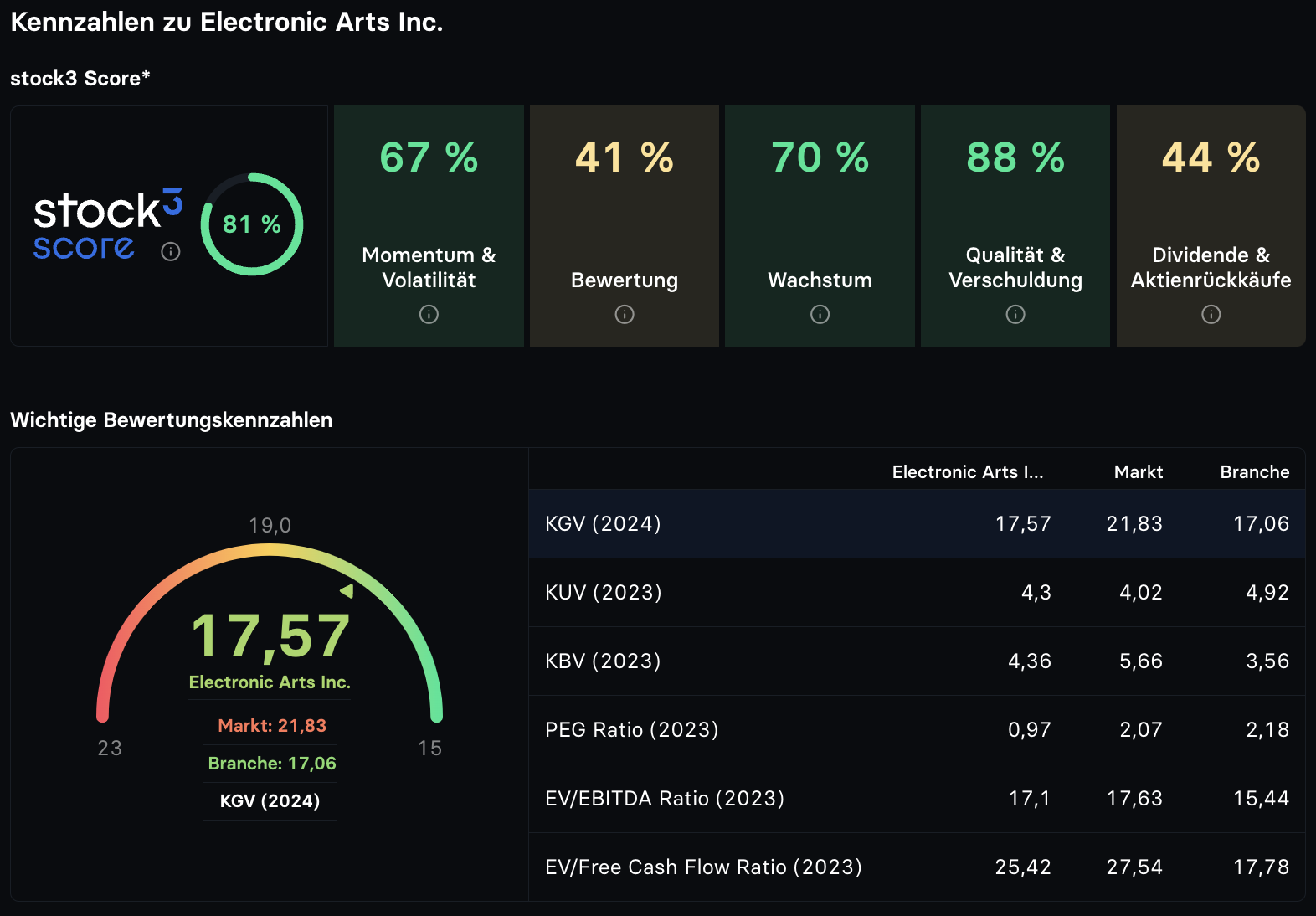Click 'Electronic Arts Inc.' label under gauge
1316x916 pixels.
click(x=270, y=682)
